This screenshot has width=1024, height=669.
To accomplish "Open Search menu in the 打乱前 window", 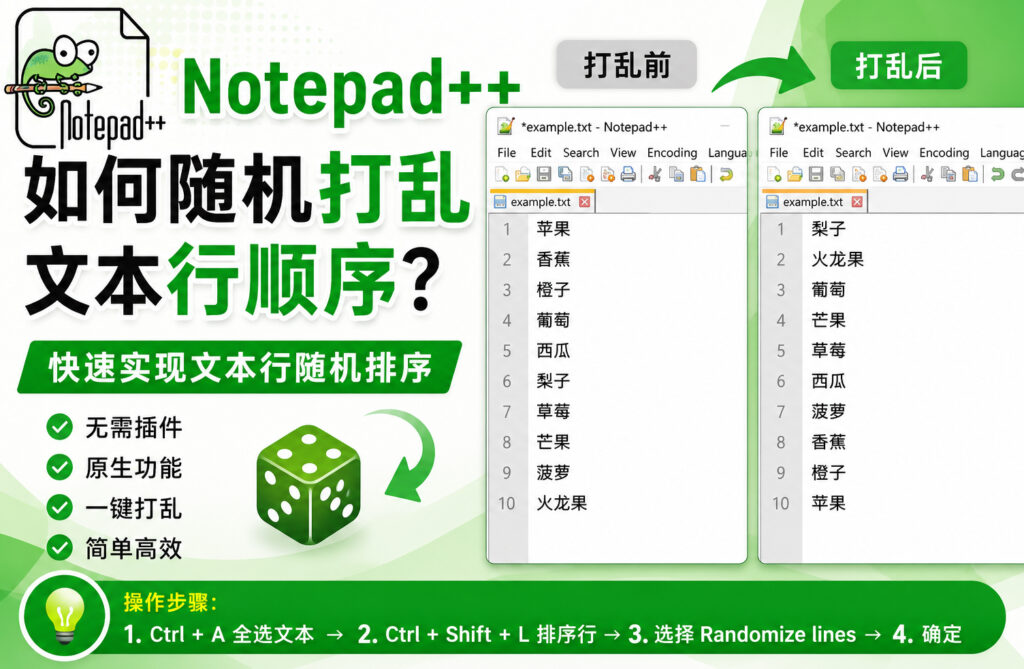I will (581, 152).
